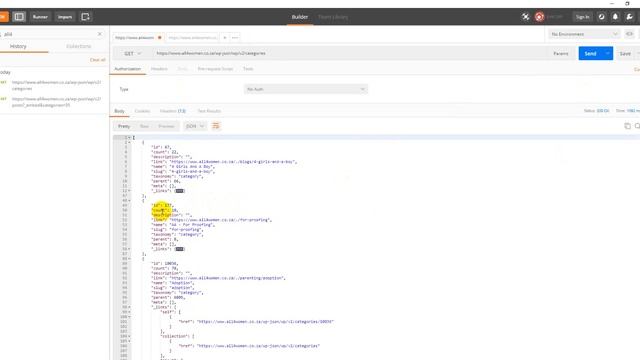The height and width of the screenshot is (360, 640).
Task: Open the Runner button
Action: [x=40, y=17]
